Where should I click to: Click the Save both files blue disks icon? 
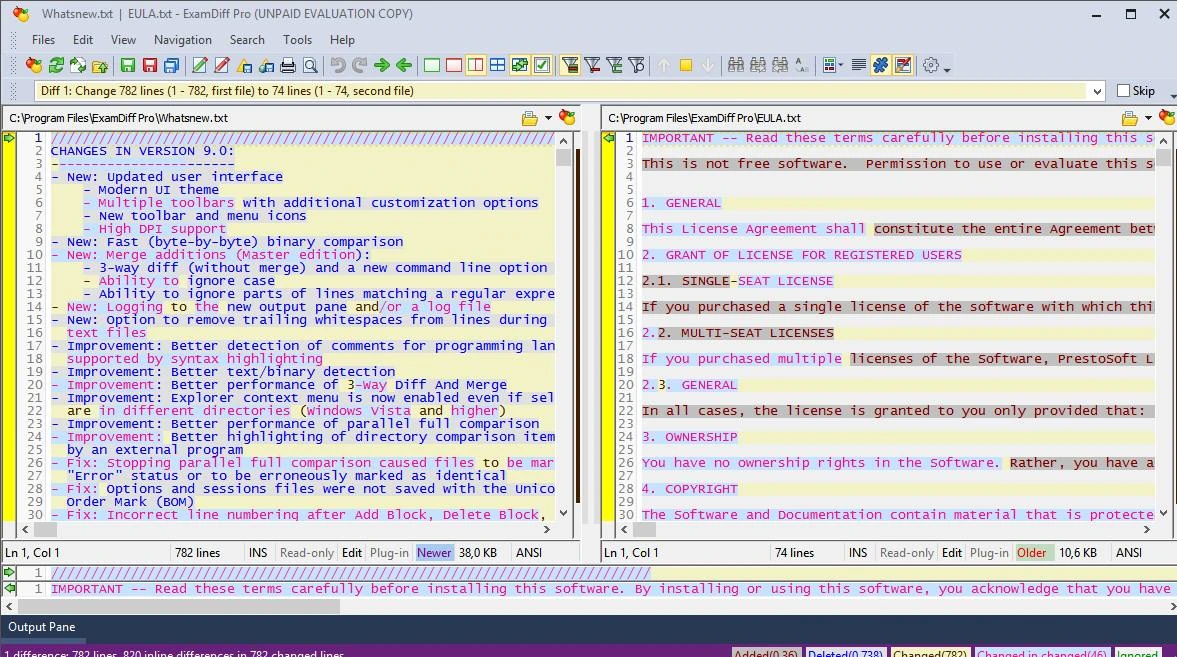click(x=172, y=65)
